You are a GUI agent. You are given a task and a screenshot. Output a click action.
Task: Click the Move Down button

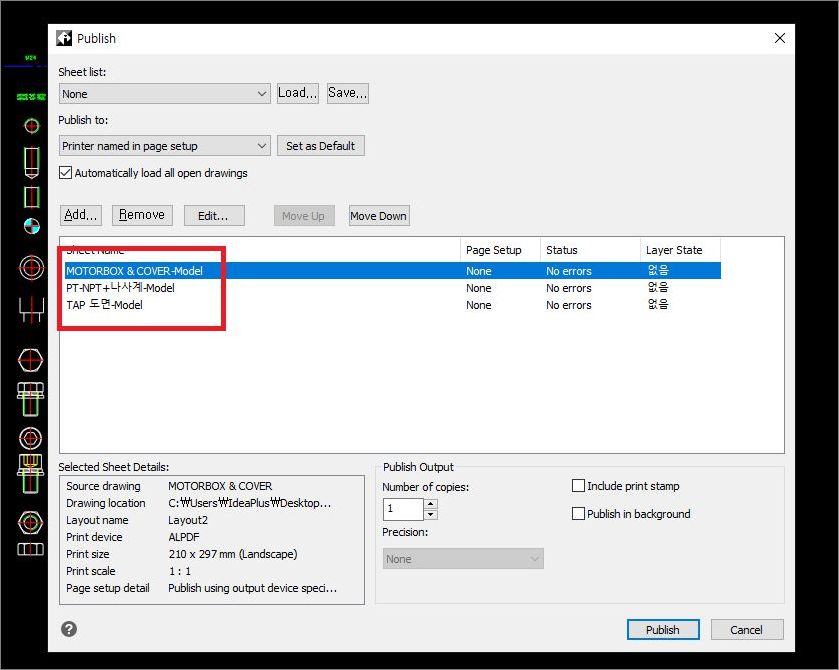click(x=379, y=216)
